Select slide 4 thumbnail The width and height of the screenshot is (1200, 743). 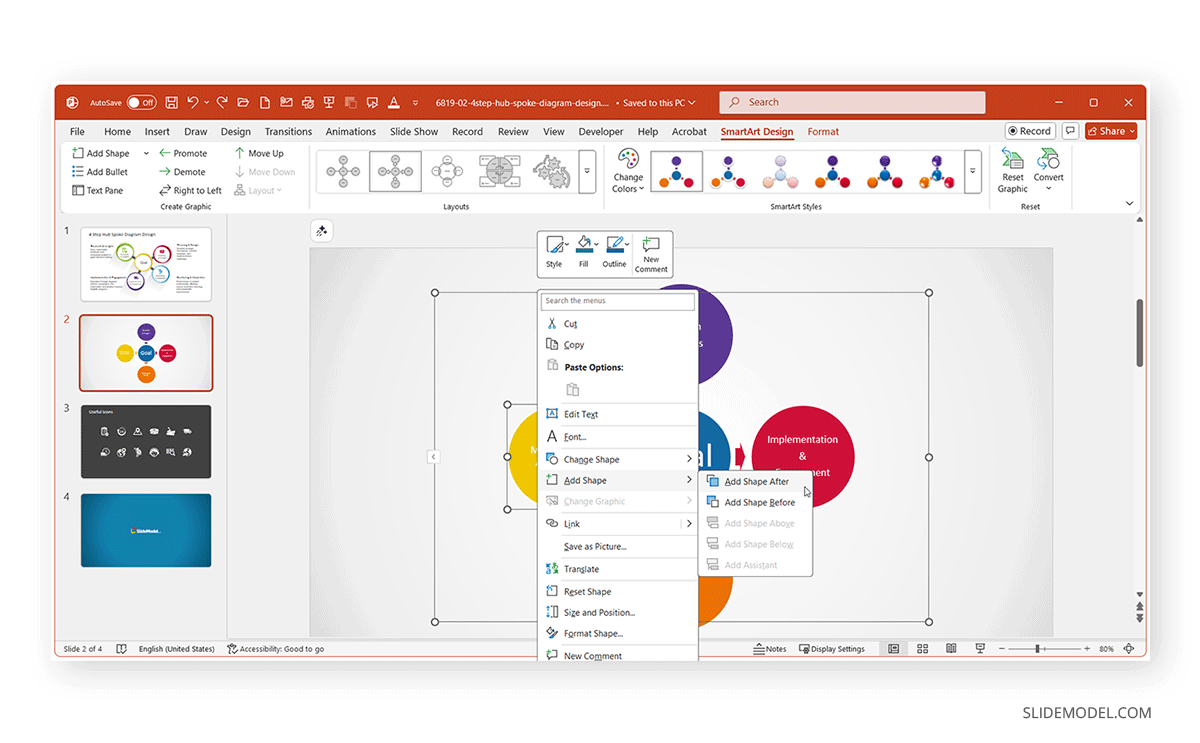pos(146,530)
